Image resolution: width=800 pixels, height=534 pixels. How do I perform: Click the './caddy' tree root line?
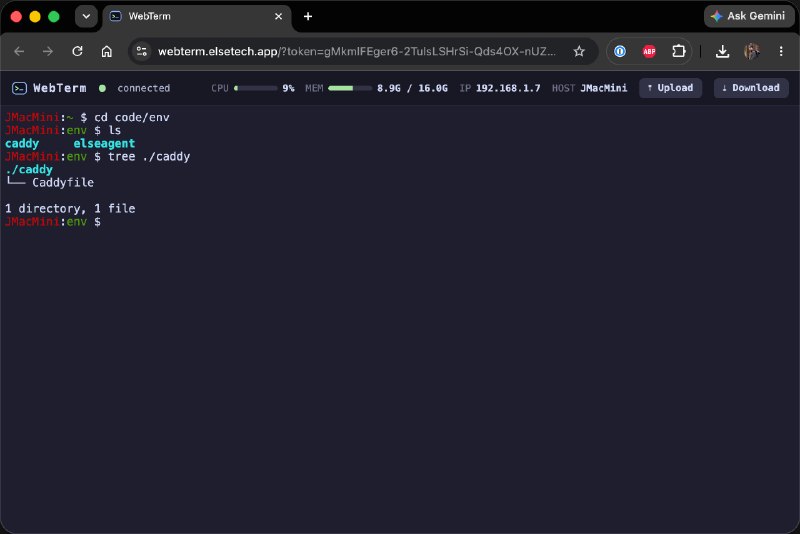(x=29, y=169)
